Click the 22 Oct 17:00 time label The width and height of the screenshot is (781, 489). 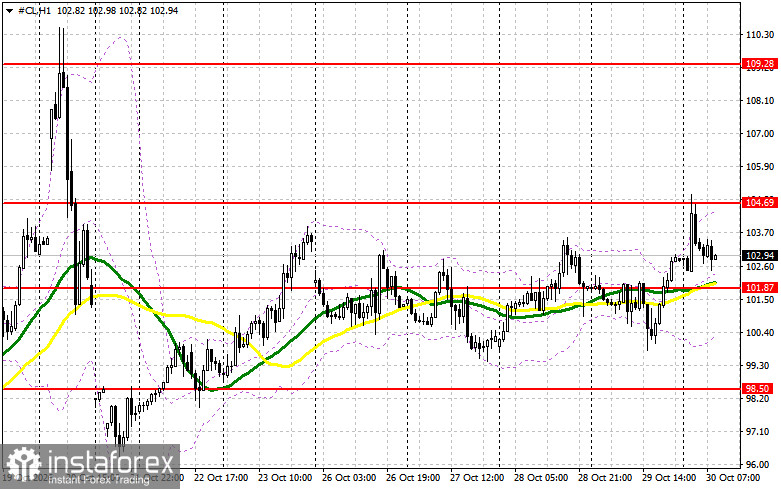[x=221, y=478]
